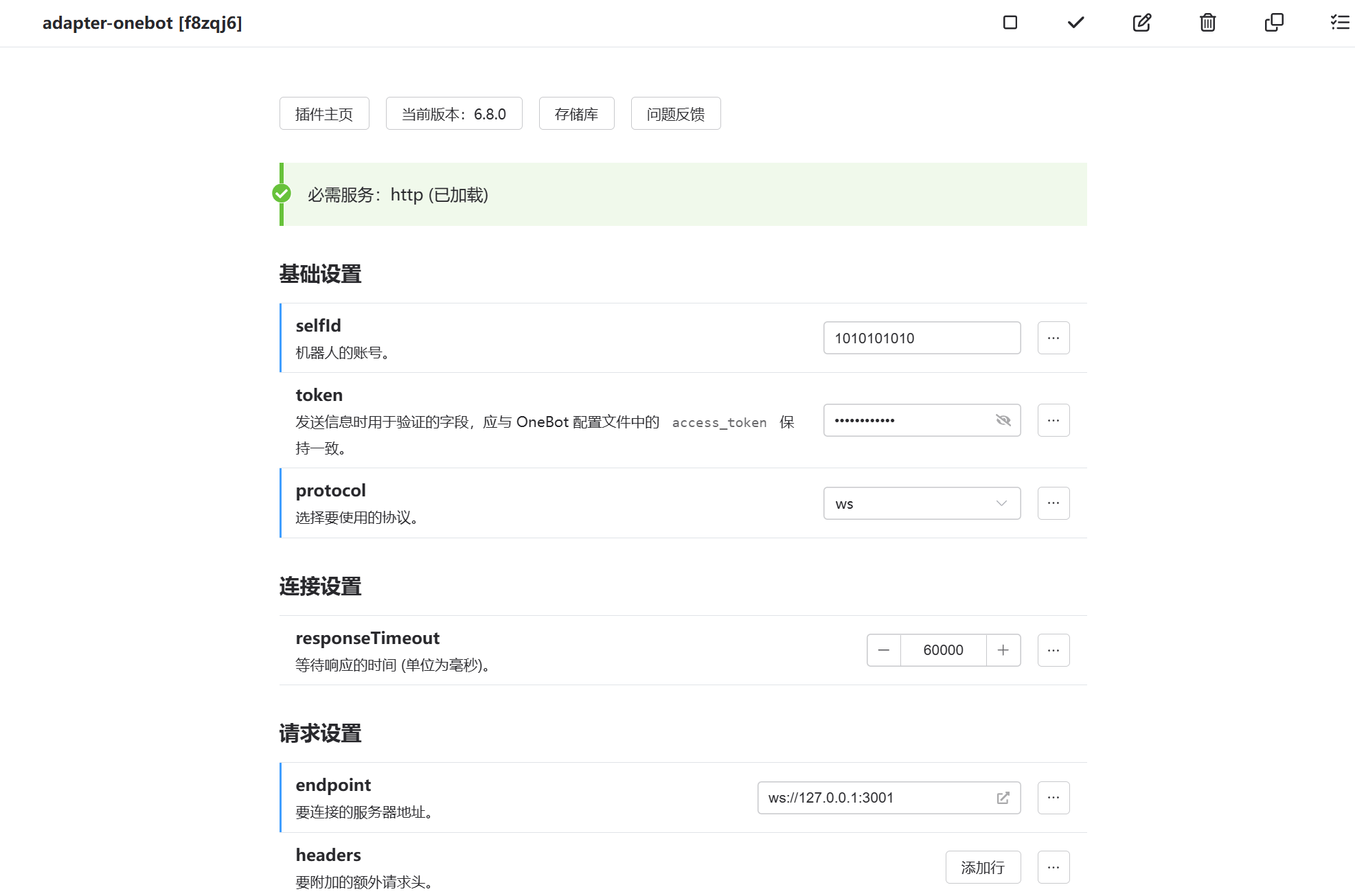The width and height of the screenshot is (1355, 896).
Task: Open more options menu for headers
Action: (1053, 867)
